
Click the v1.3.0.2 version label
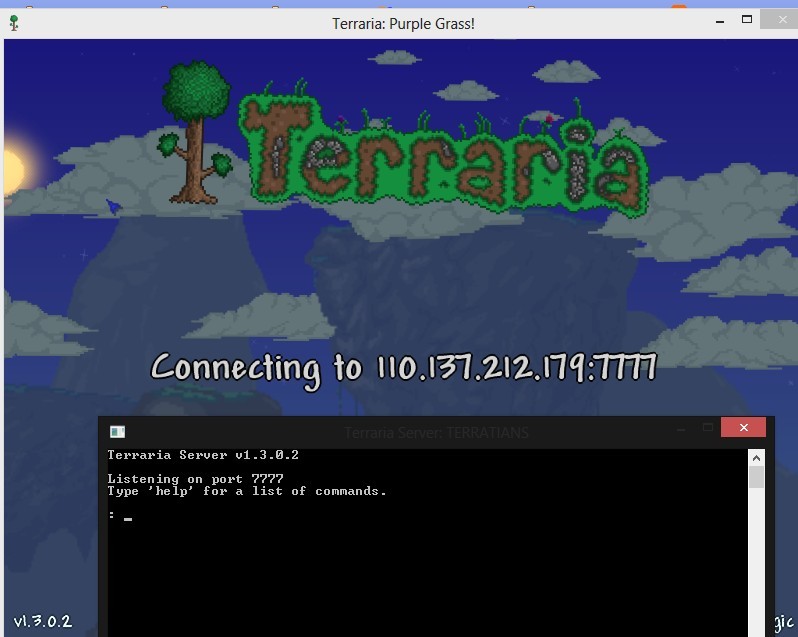(43, 621)
